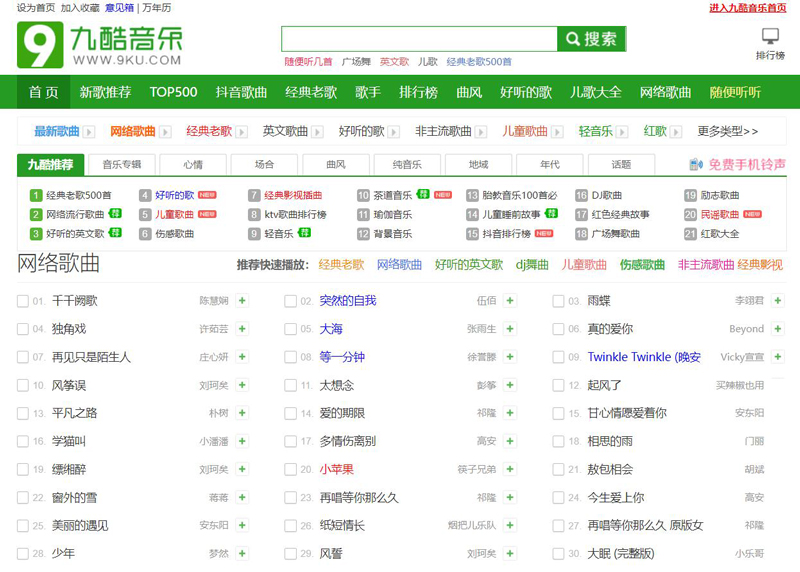
Task: Select checkbox for 13 平凡之路
Action: click(23, 413)
